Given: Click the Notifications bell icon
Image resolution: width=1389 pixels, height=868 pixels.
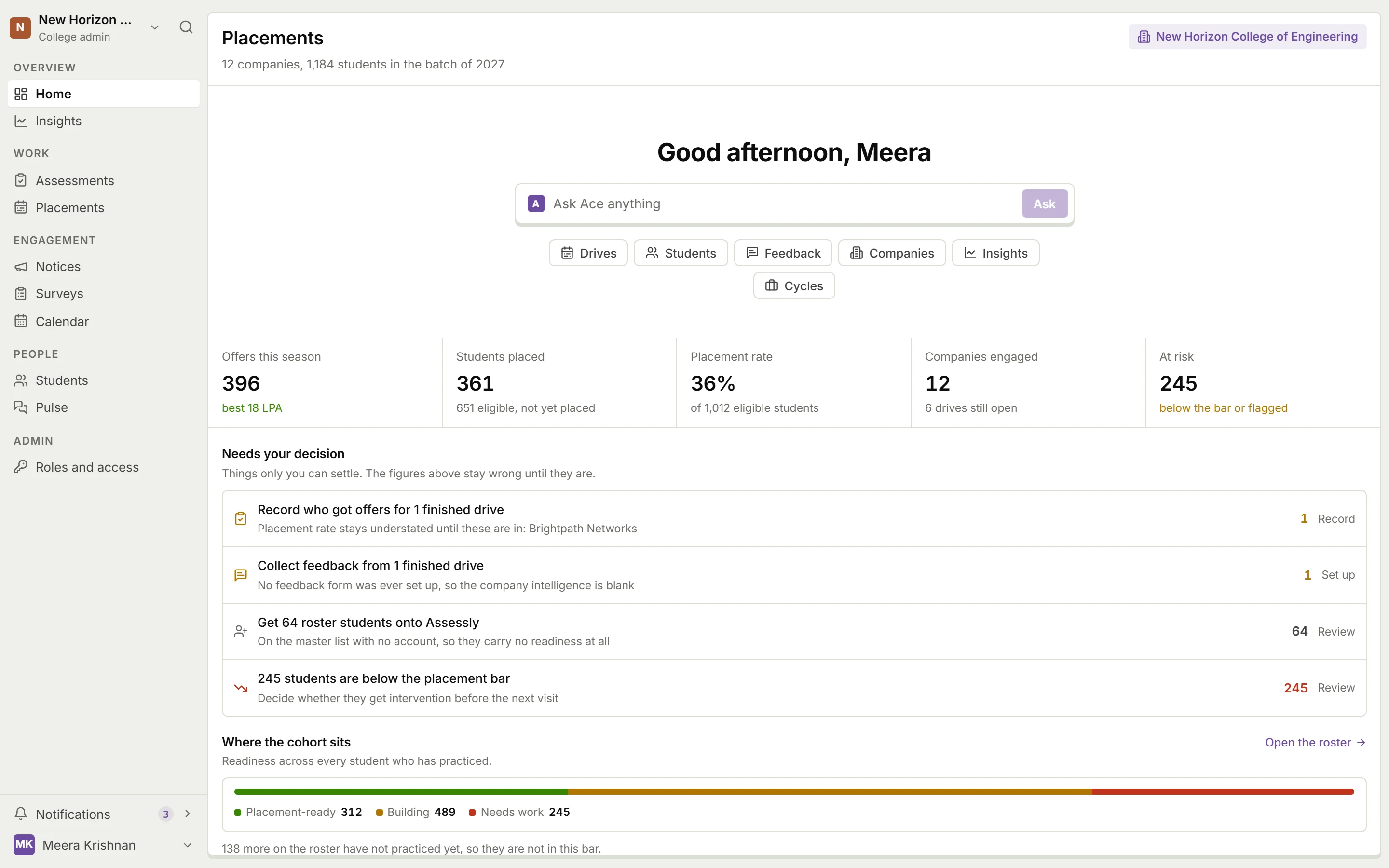Looking at the screenshot, I should tap(21, 814).
